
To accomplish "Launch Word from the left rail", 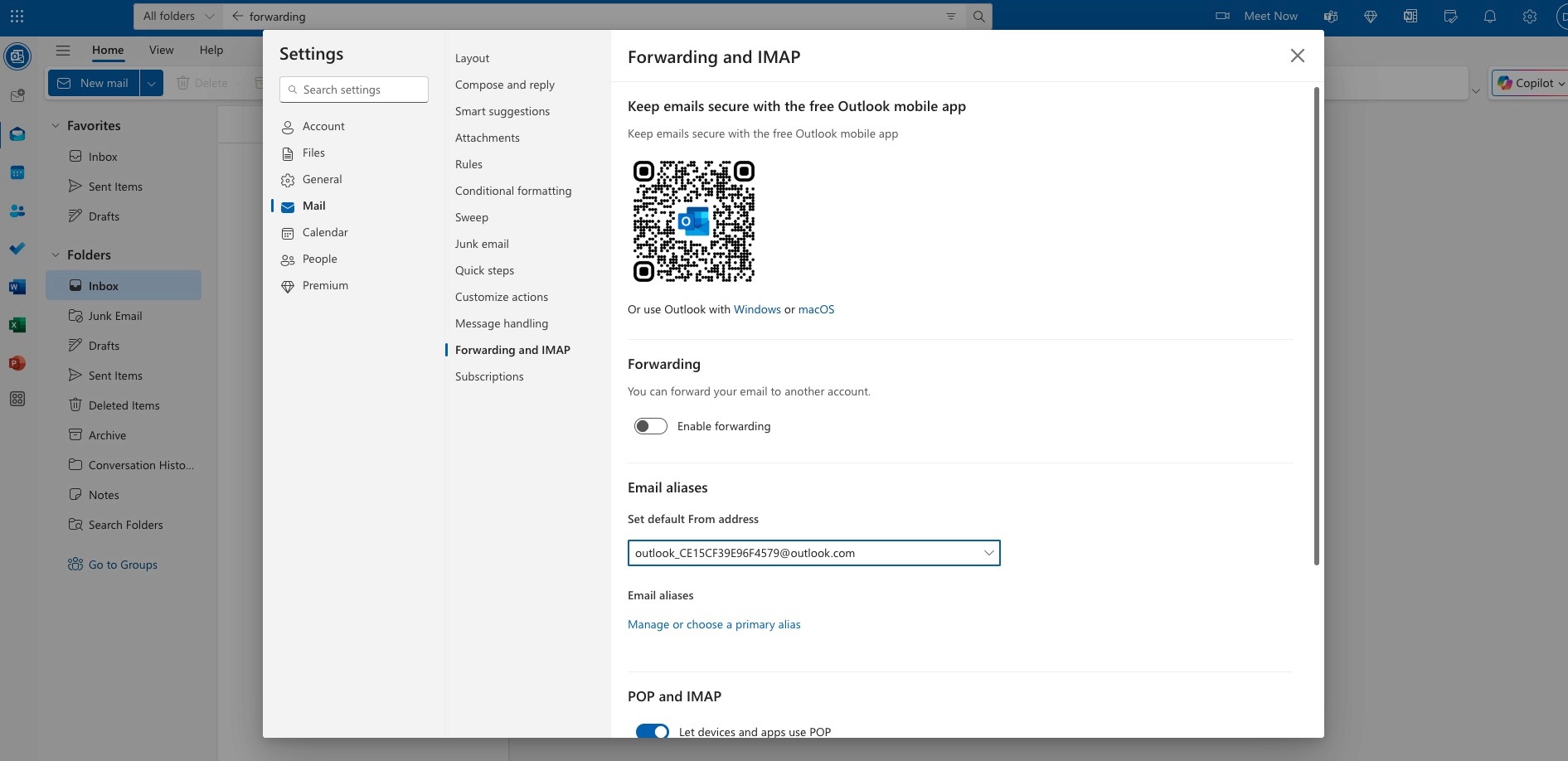I will point(17,287).
